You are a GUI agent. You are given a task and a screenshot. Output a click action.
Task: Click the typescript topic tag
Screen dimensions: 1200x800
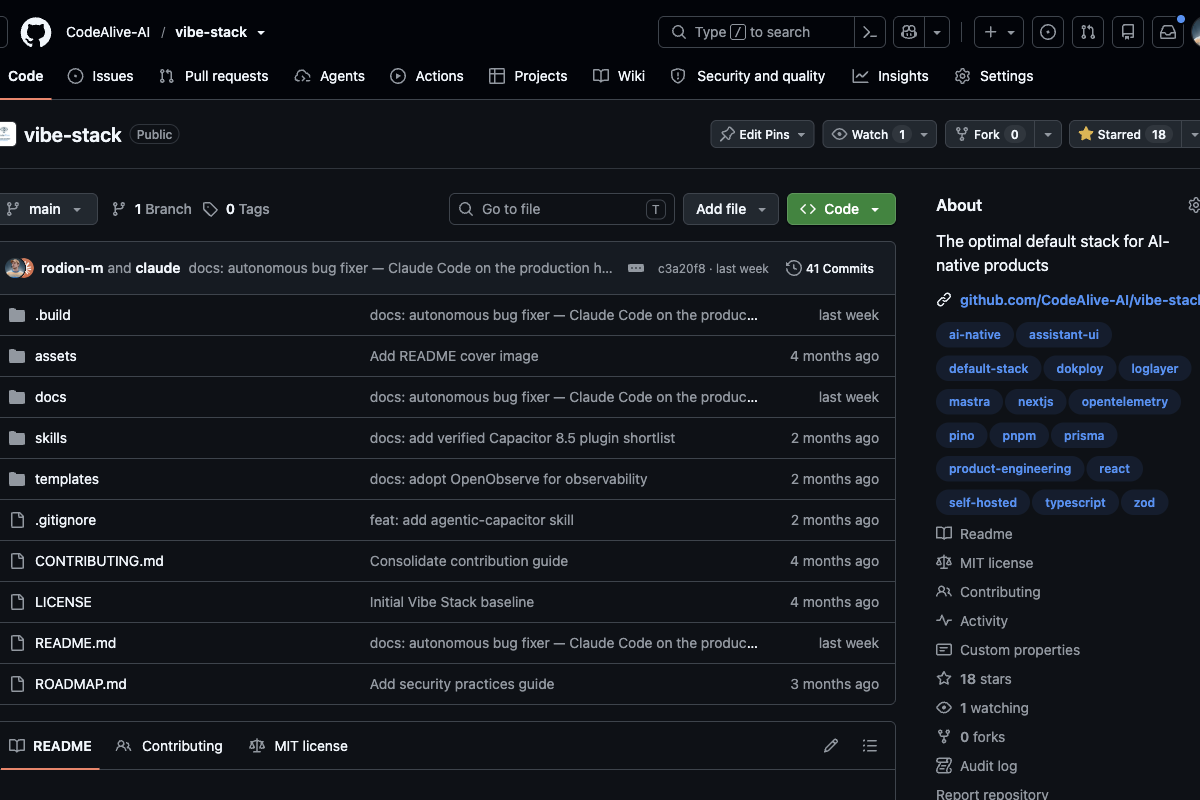pyautogui.click(x=1075, y=503)
